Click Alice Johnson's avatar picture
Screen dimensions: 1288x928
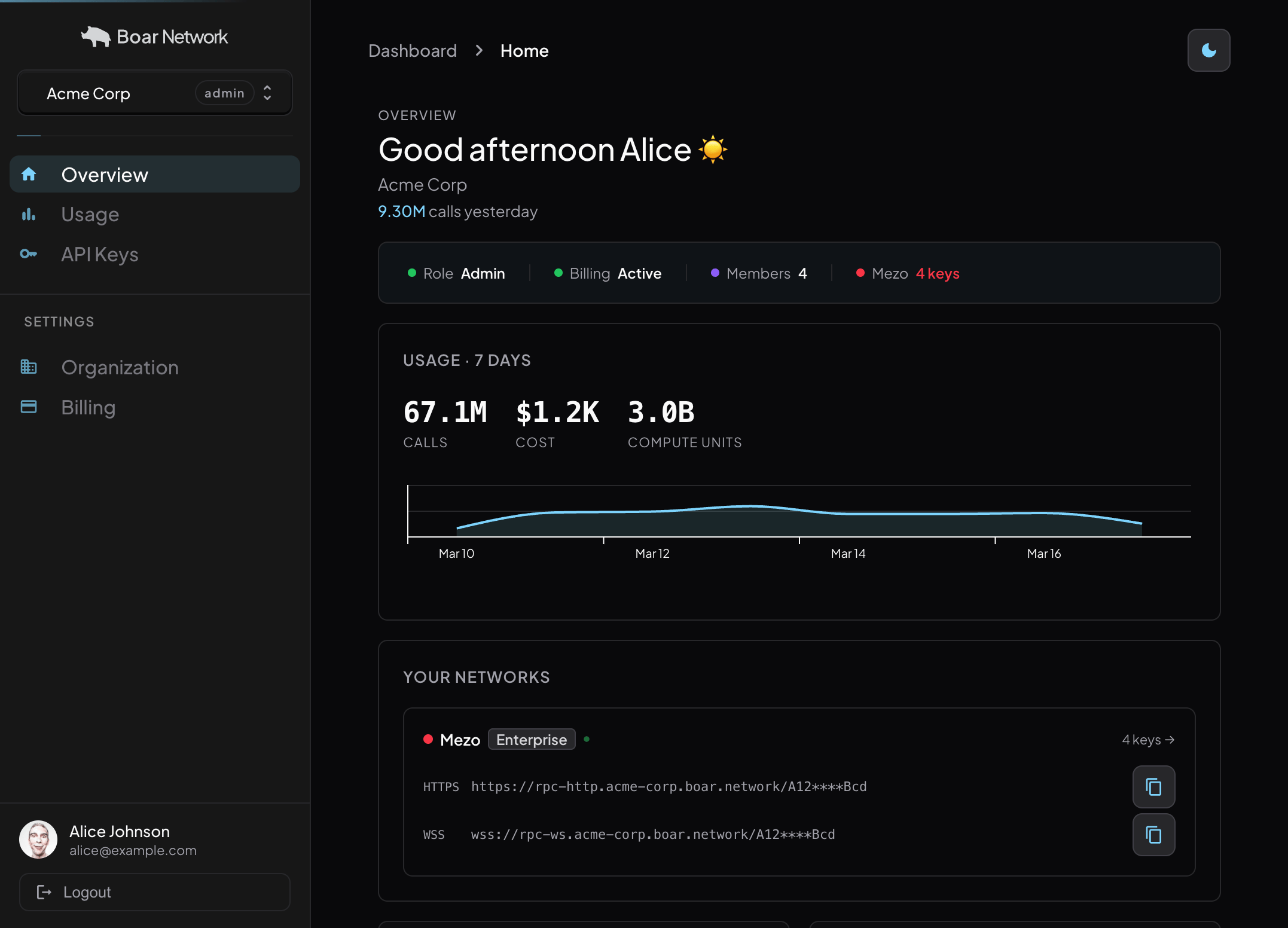[x=38, y=840]
